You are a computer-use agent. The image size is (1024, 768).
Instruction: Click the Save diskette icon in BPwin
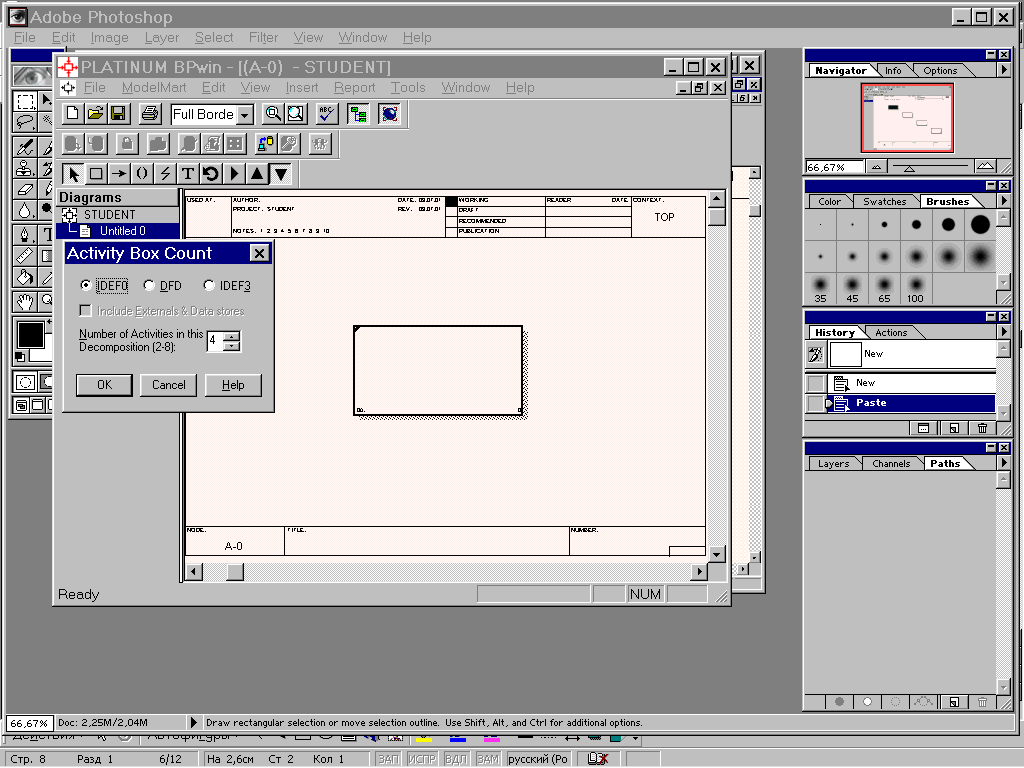[118, 114]
